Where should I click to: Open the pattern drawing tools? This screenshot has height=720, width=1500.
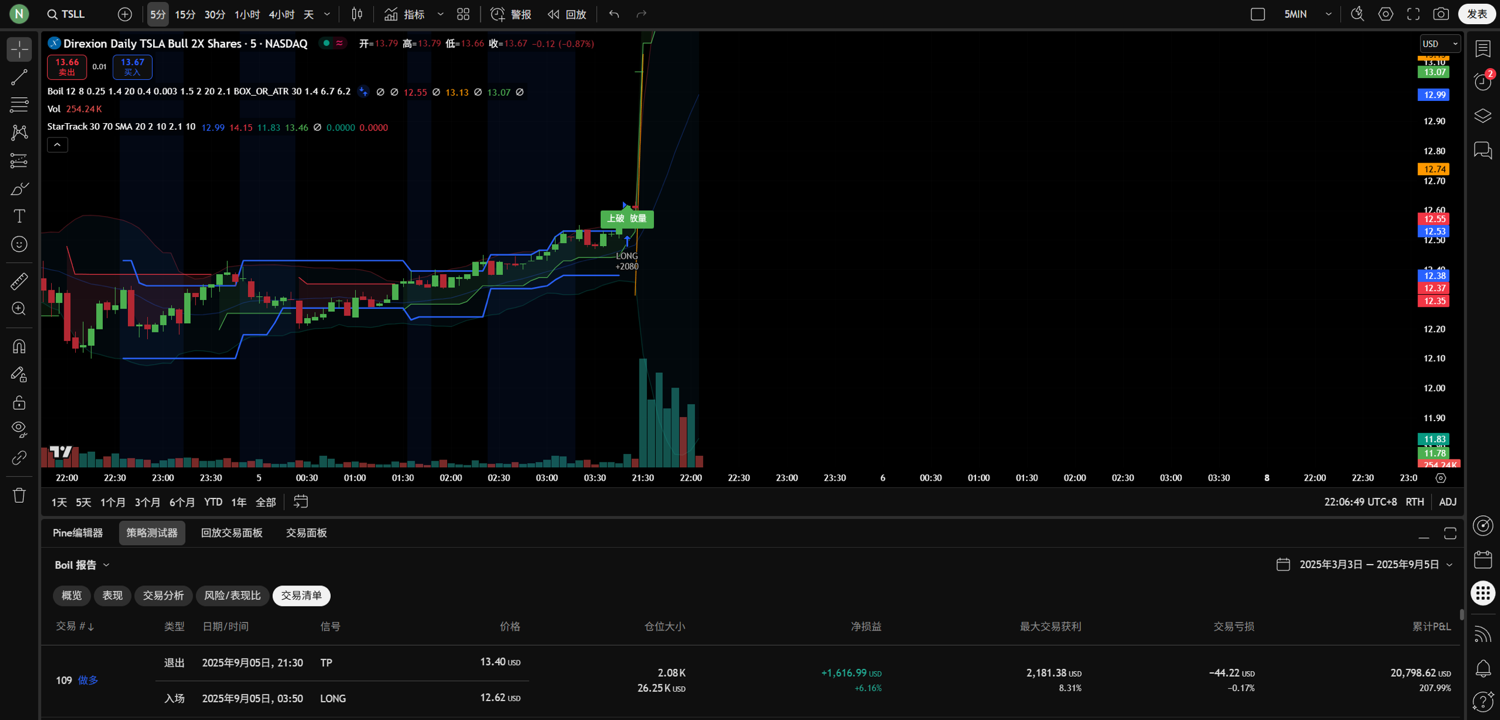[x=19, y=132]
